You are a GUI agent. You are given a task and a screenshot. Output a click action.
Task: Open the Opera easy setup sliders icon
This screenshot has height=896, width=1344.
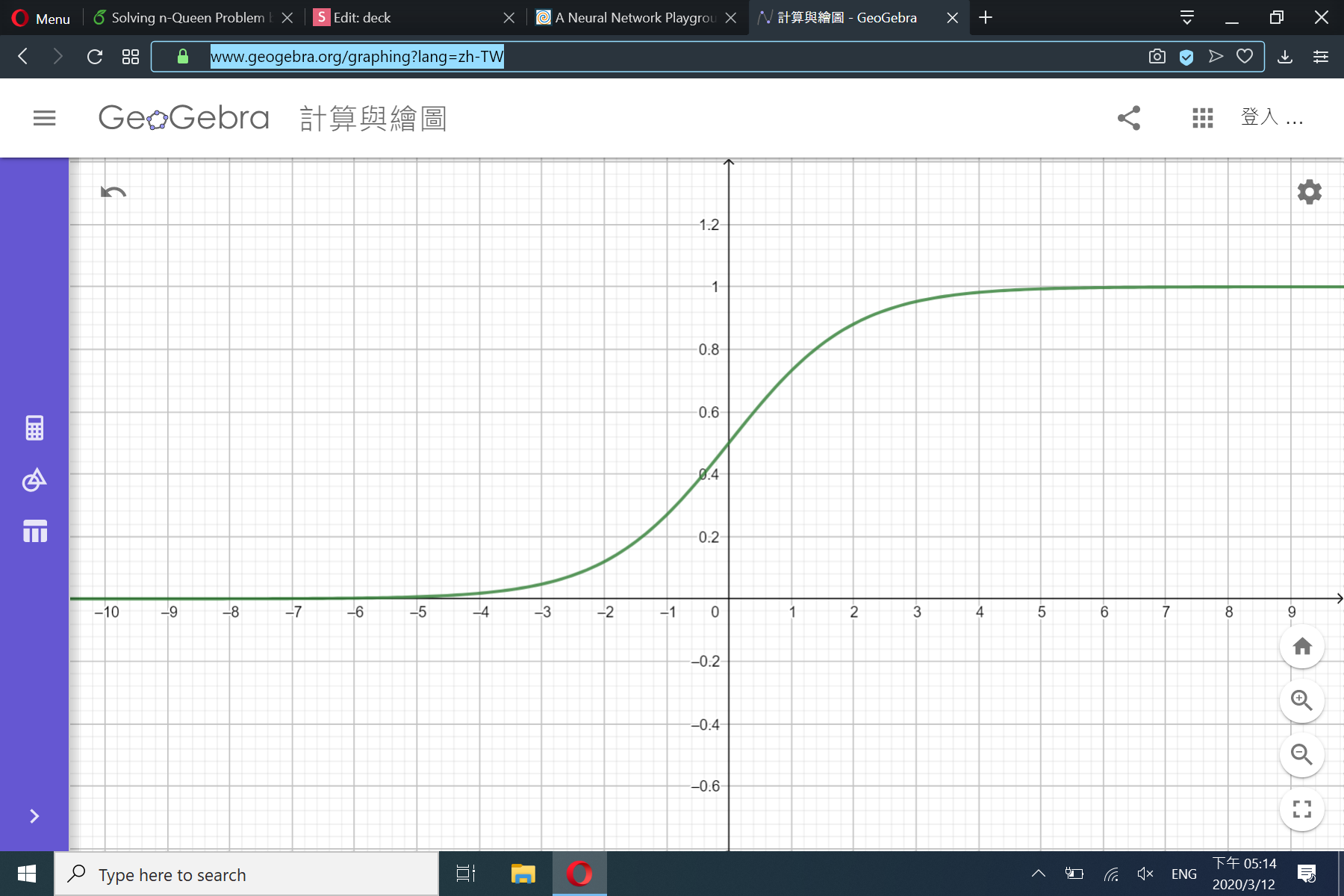click(x=1321, y=56)
